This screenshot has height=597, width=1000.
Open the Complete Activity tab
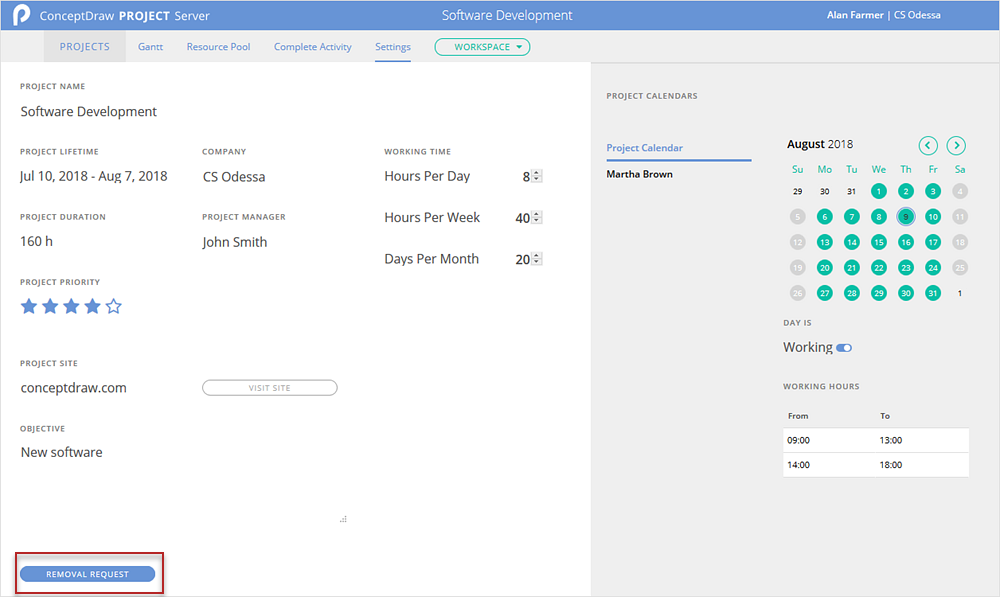point(312,47)
